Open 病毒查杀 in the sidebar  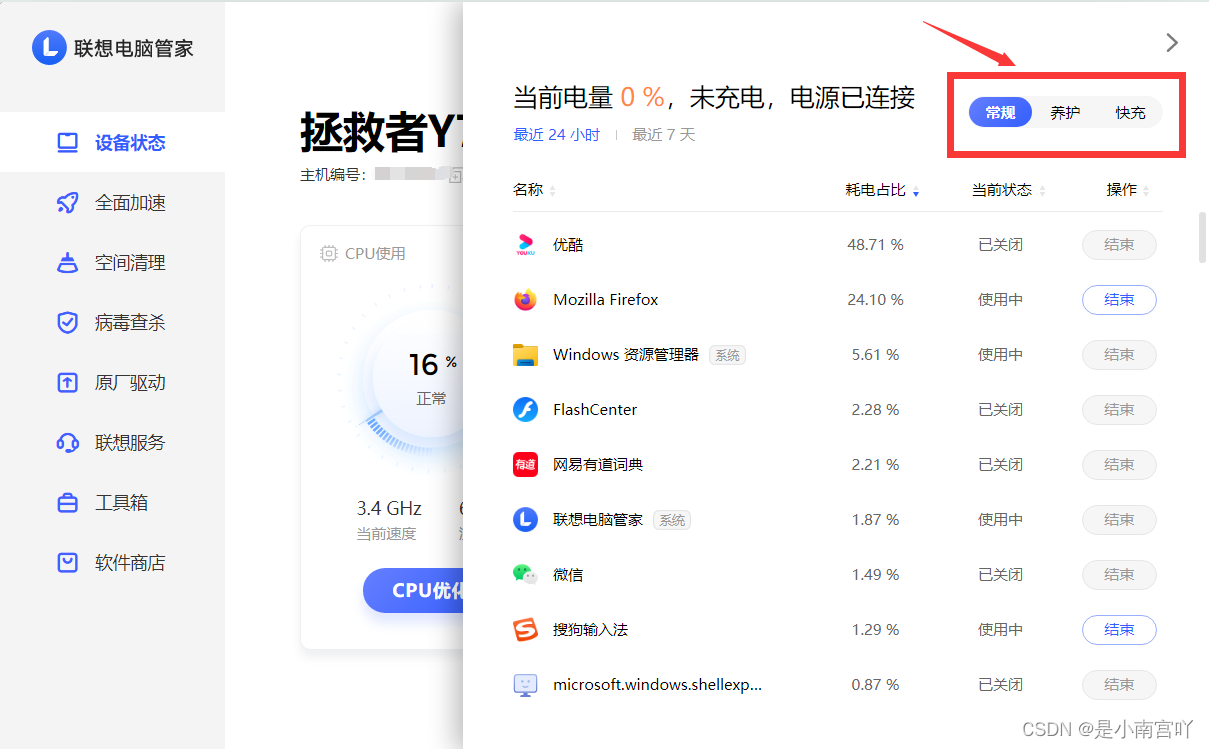click(x=112, y=323)
